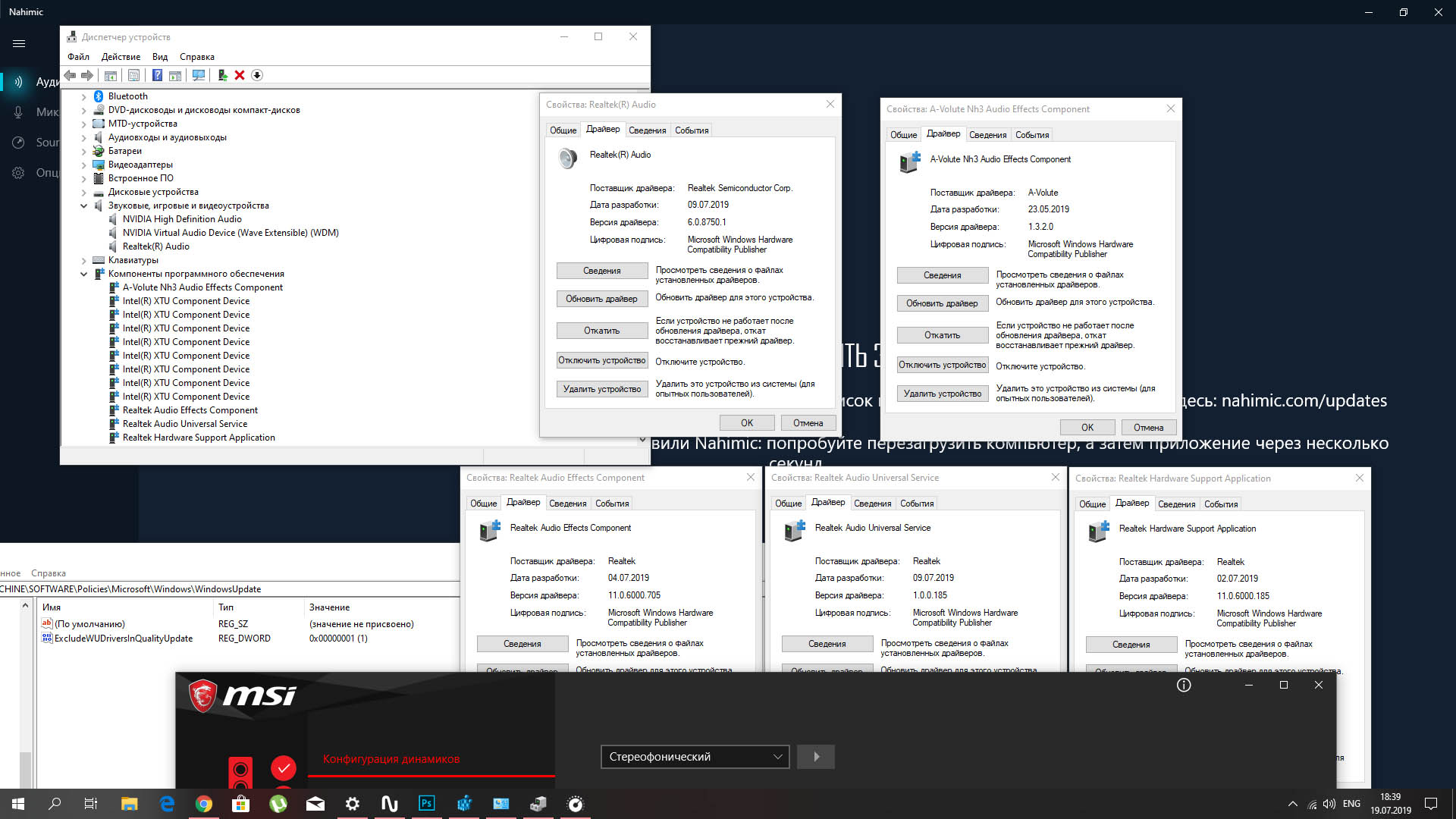Click the info icon in MSI Realtek window
The width and height of the screenshot is (1456, 819).
click(x=1184, y=685)
